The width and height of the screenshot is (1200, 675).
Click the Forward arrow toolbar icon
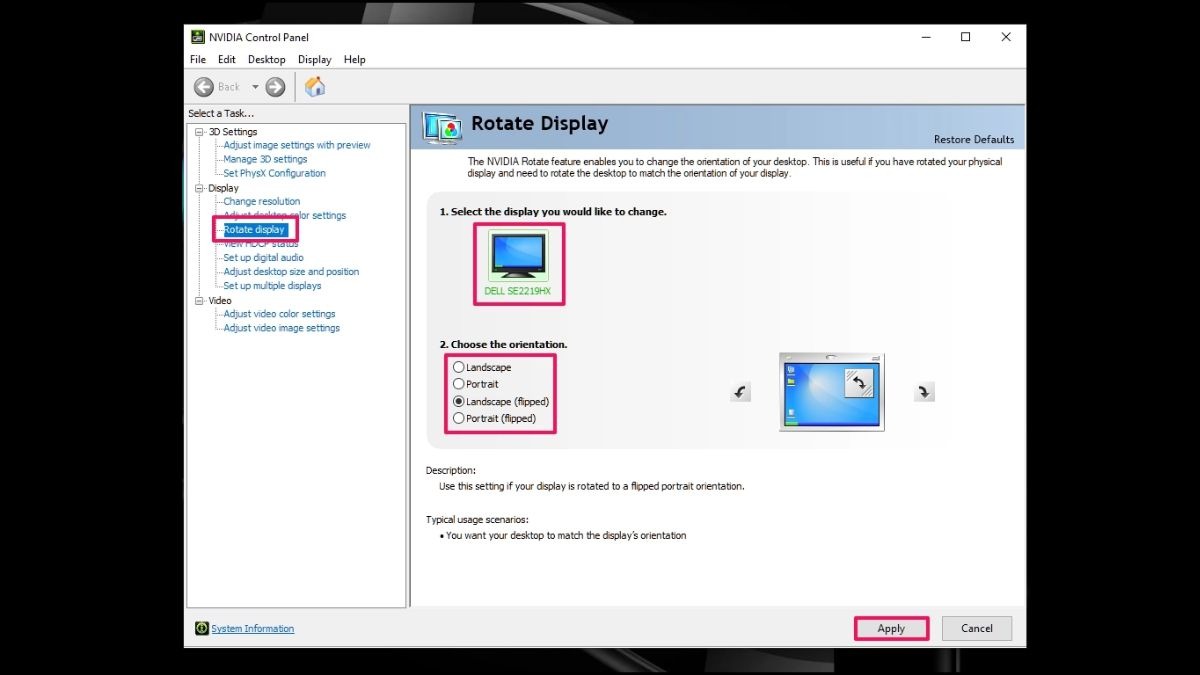[275, 87]
